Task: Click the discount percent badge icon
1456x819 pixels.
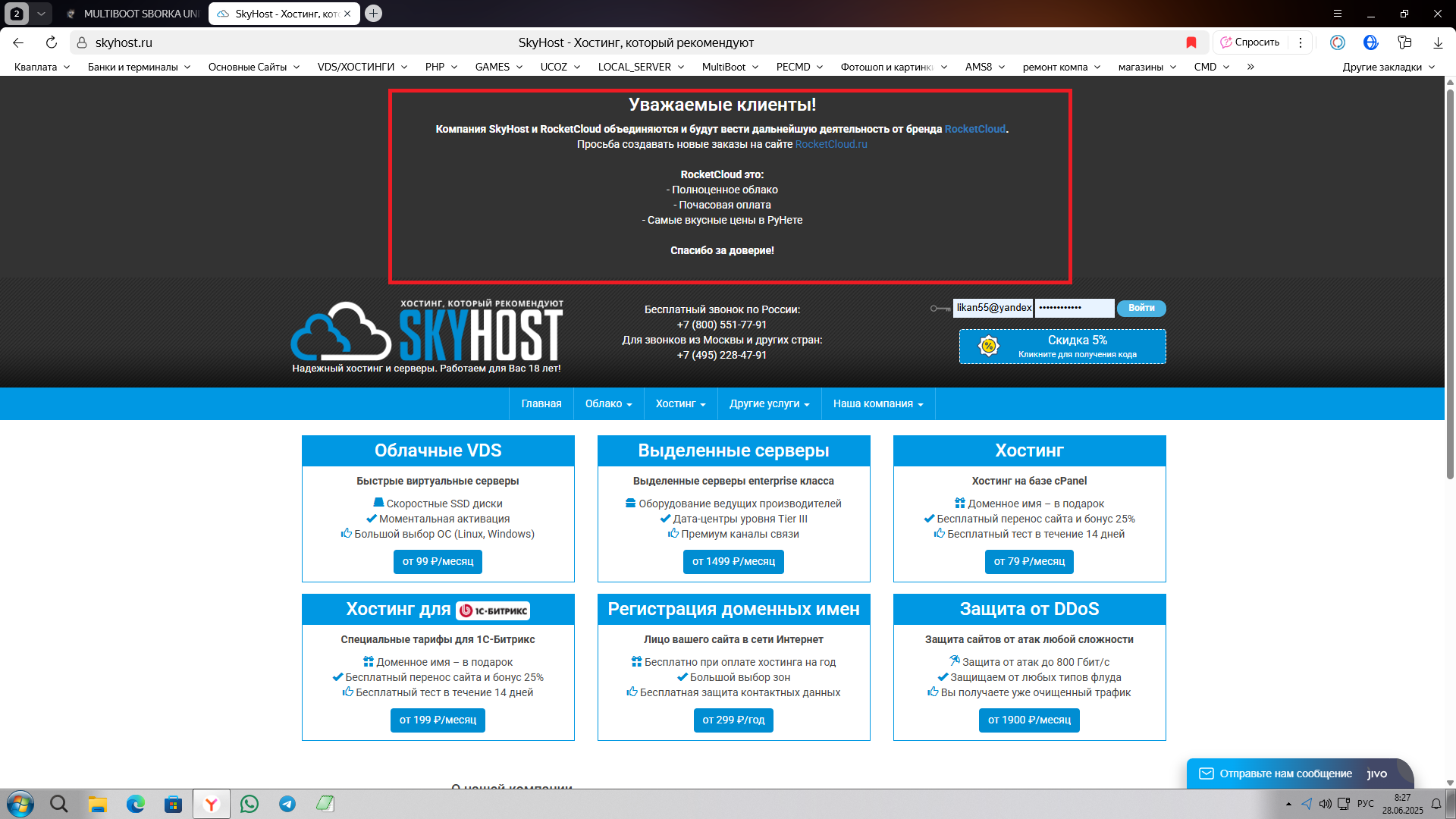Action: [x=988, y=346]
